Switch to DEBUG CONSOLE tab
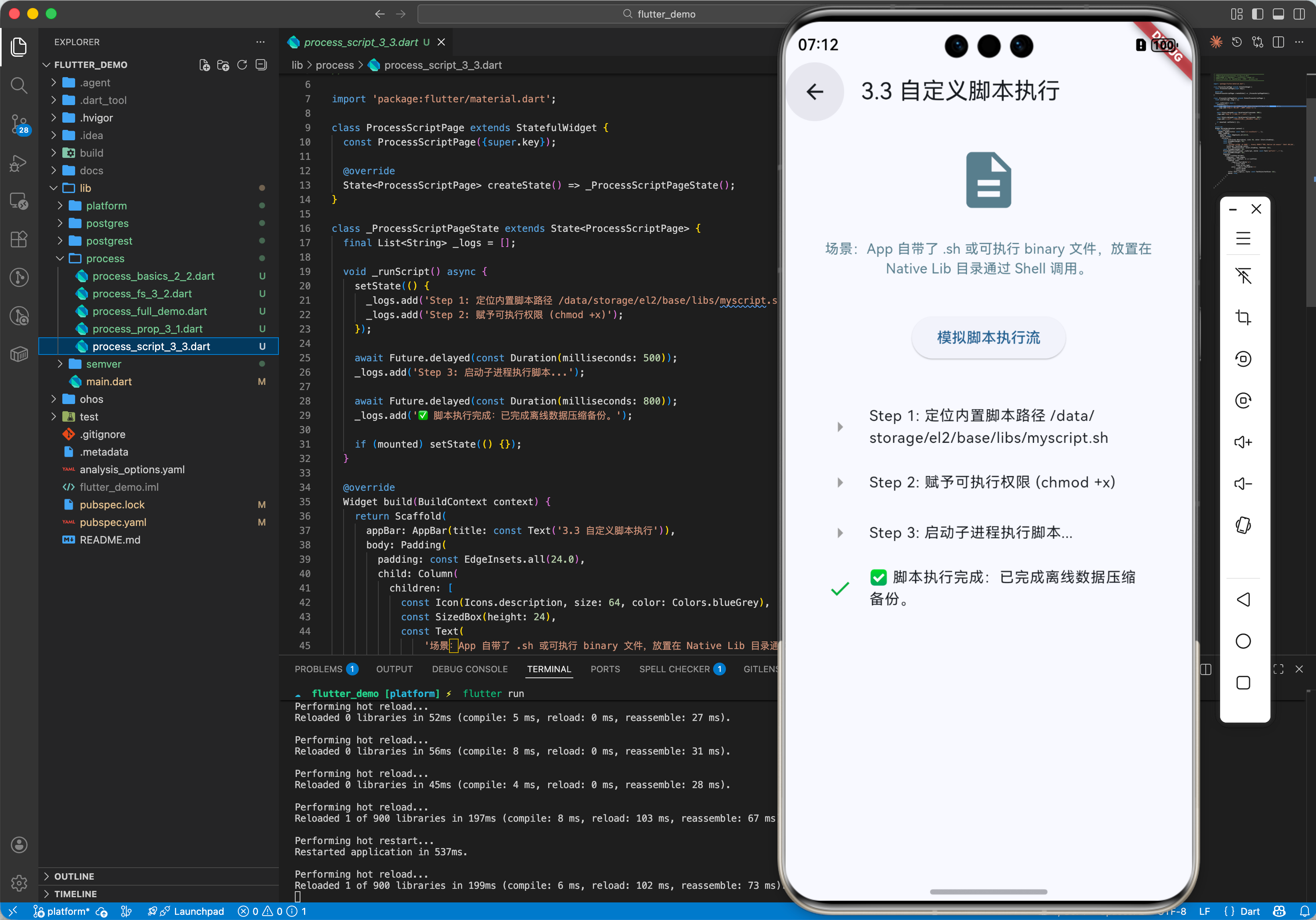This screenshot has width=1316, height=920. tap(469, 669)
